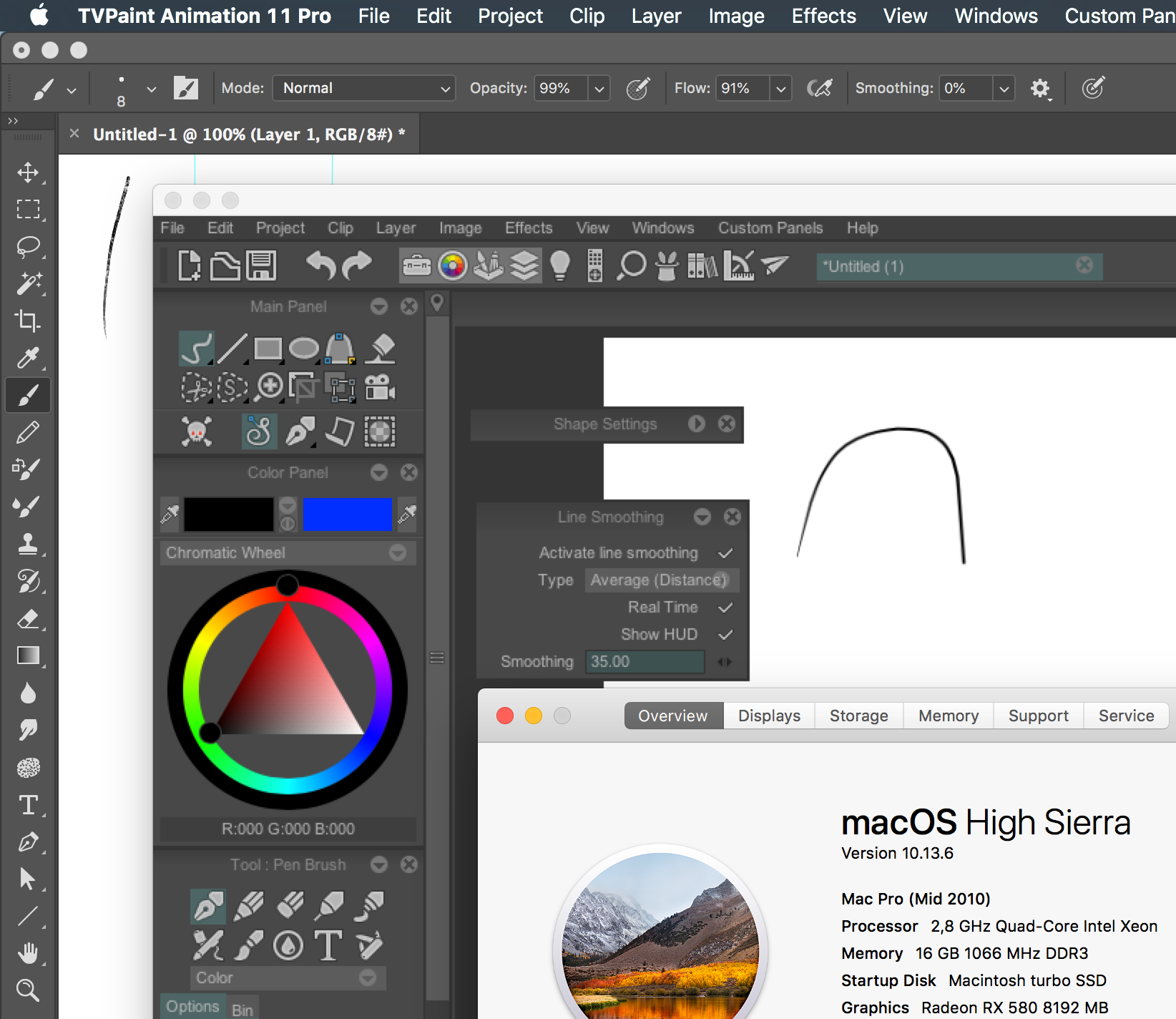This screenshot has height=1019, width=1176.
Task: Expand the Main Panel menu arrow
Action: click(379, 307)
